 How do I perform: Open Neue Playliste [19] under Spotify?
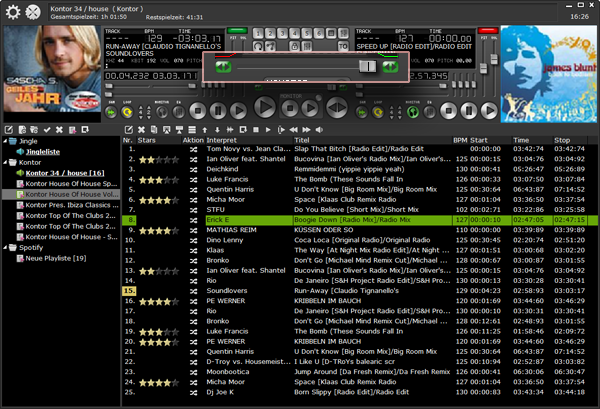(x=56, y=258)
